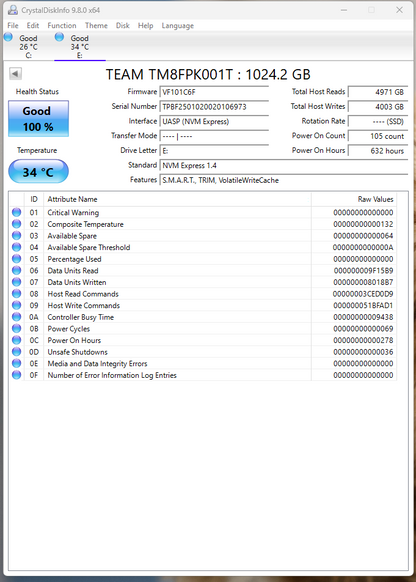Click the disk title TEAM TM8FPK001T : 1024.2 GB

(x=208, y=75)
